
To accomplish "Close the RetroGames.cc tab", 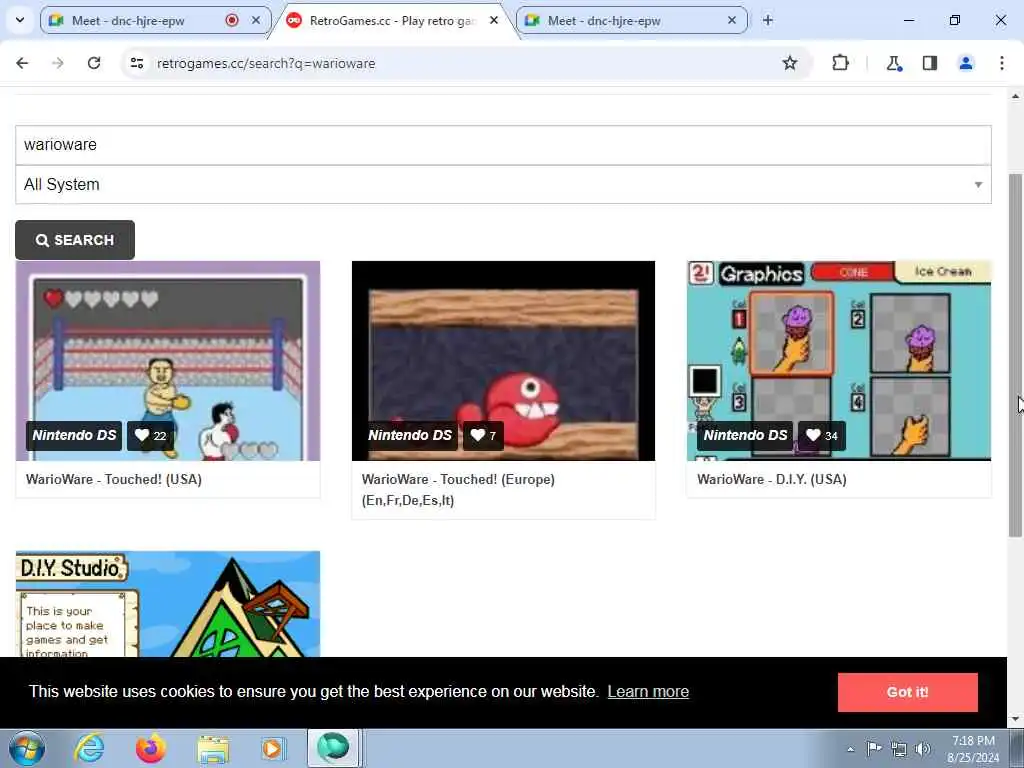I will click(494, 20).
